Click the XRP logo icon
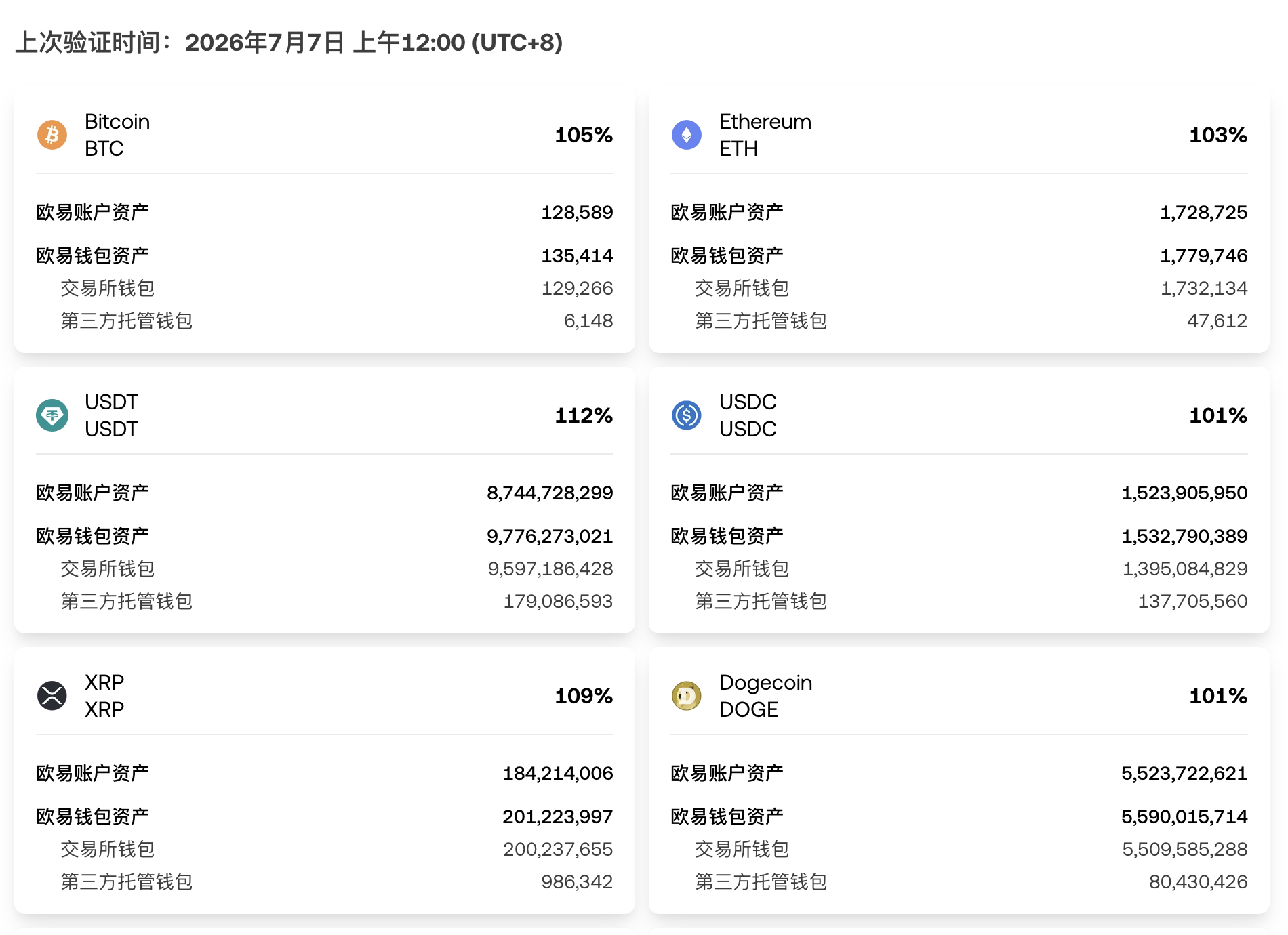1288x935 pixels. pos(52,696)
